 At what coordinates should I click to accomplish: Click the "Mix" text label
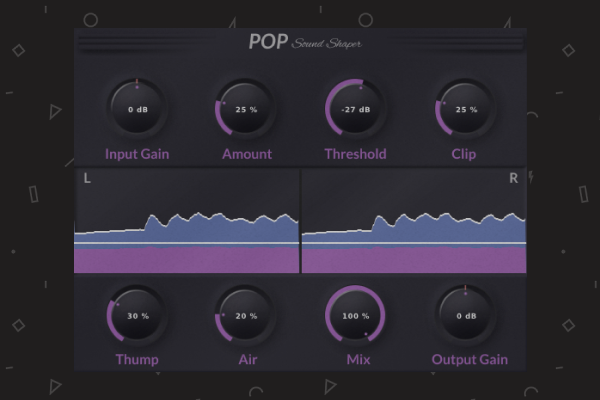tap(355, 360)
